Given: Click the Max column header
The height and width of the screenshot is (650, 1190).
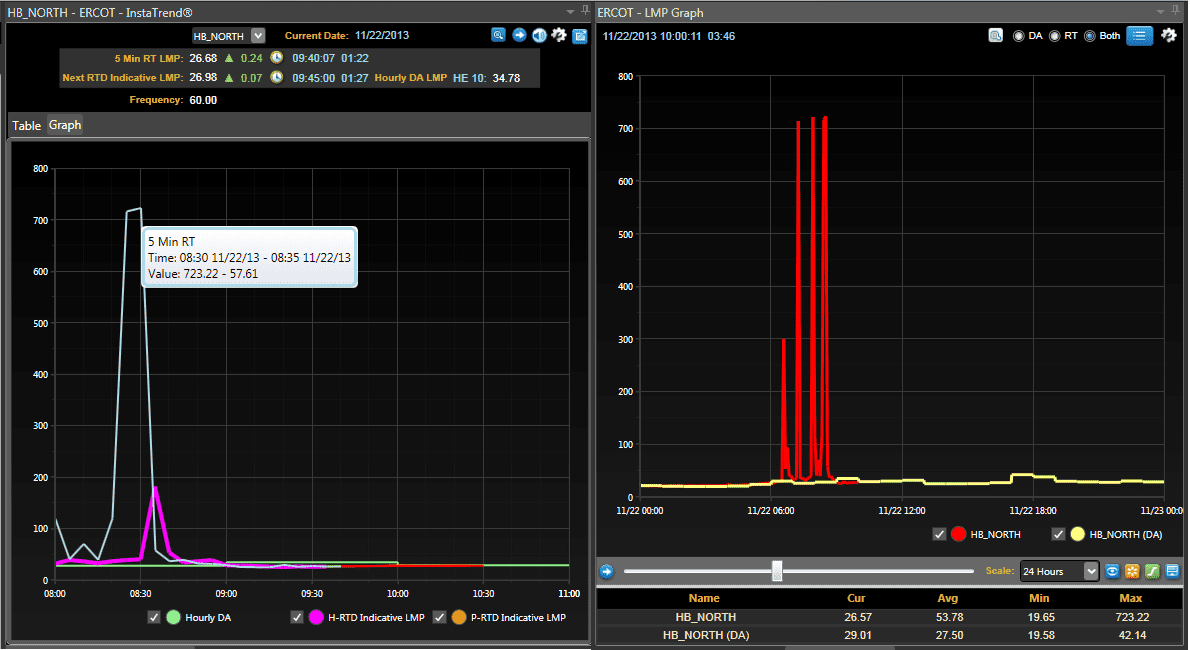Looking at the screenshot, I should 1131,598.
